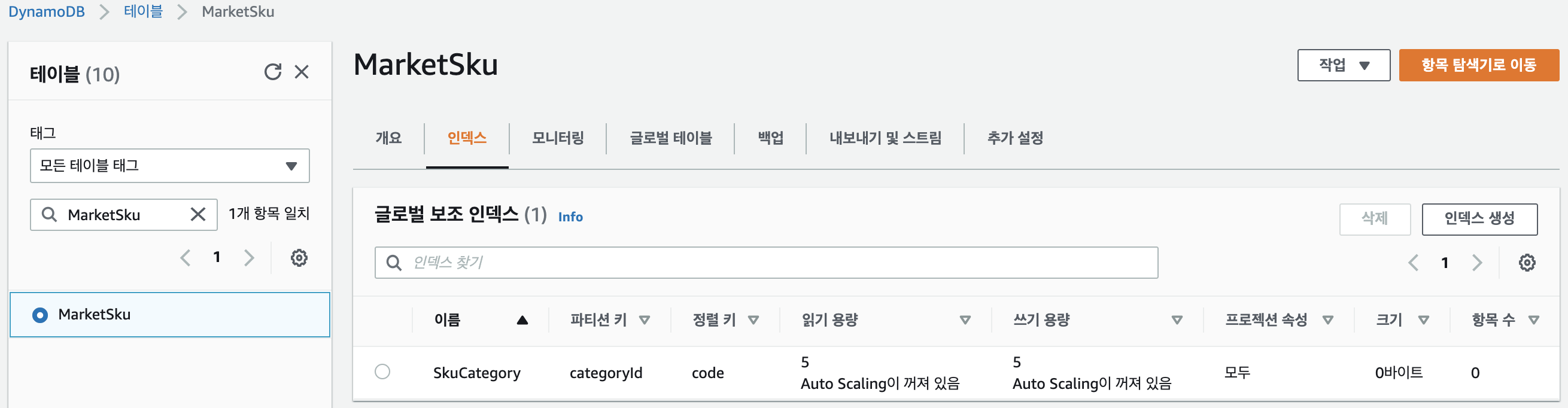Open the Info link next to 글로벌 보조 인덱스
Image resolution: width=1568 pixels, height=408 pixels.
pyautogui.click(x=570, y=217)
